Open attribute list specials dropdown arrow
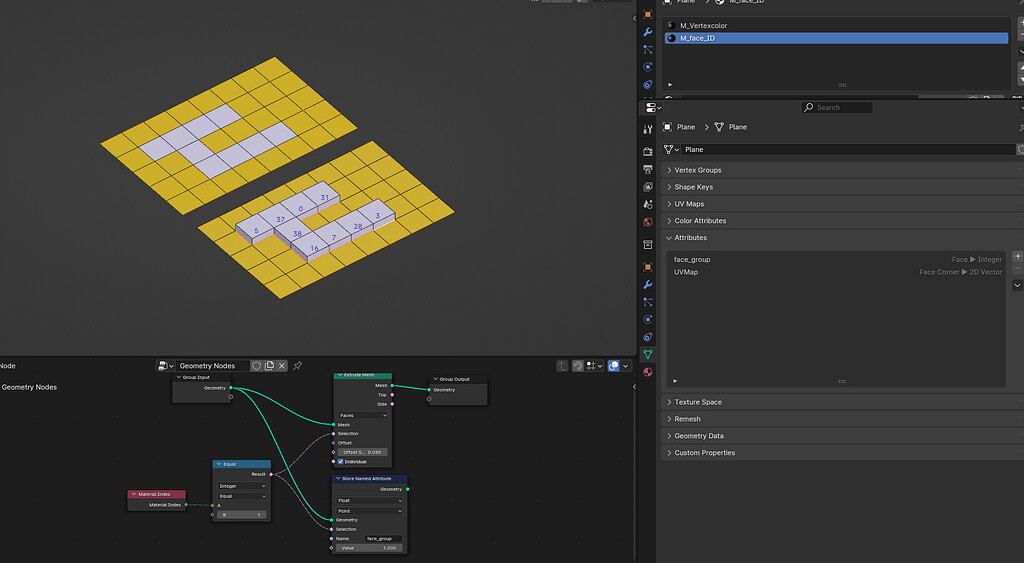The image size is (1024, 563). coord(1017,285)
